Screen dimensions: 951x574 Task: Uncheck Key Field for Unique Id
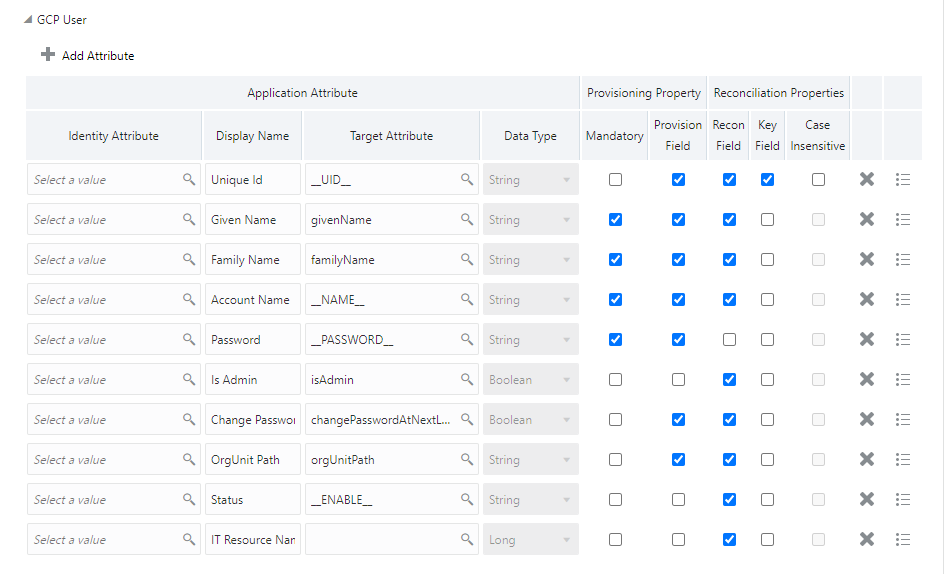[767, 180]
